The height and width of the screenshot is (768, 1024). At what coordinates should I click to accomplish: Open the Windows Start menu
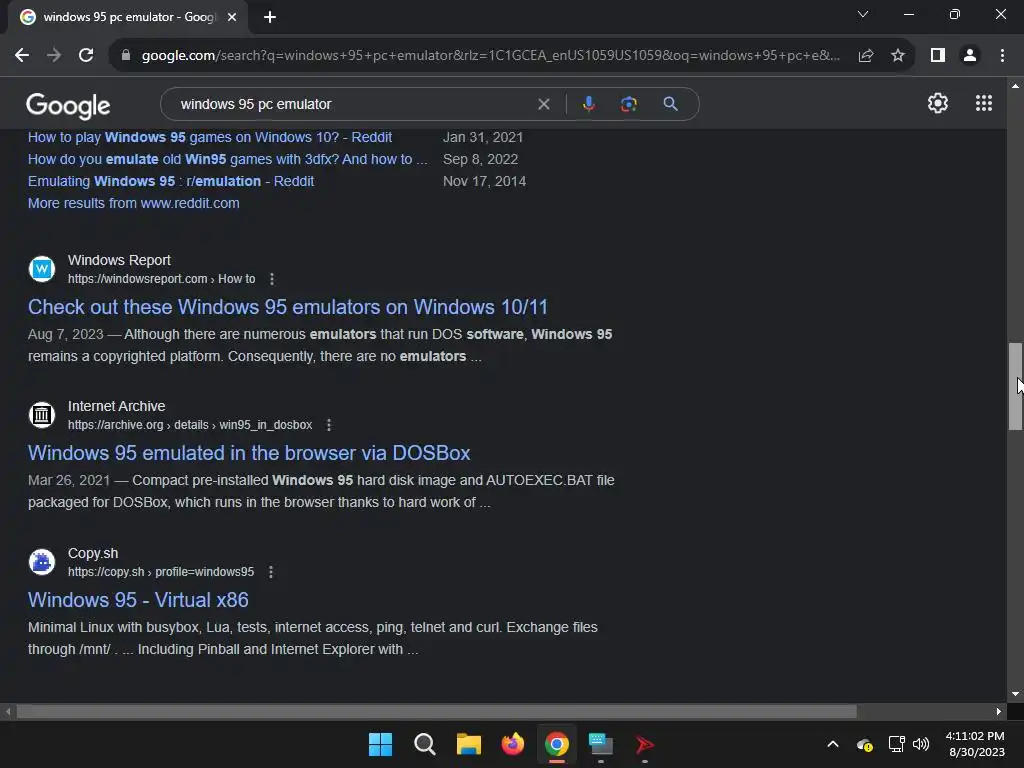[x=380, y=744]
